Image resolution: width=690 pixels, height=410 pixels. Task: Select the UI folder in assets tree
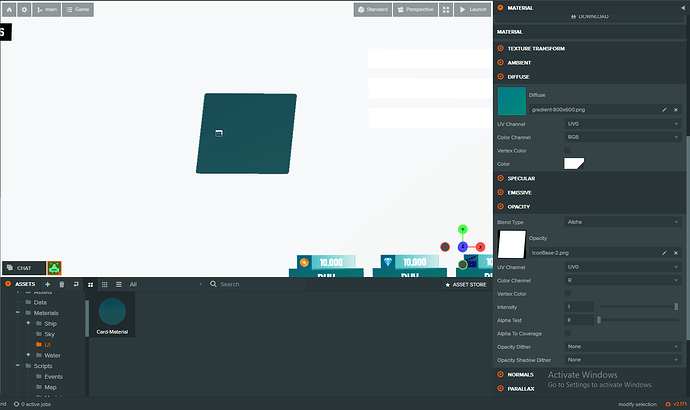(x=47, y=344)
